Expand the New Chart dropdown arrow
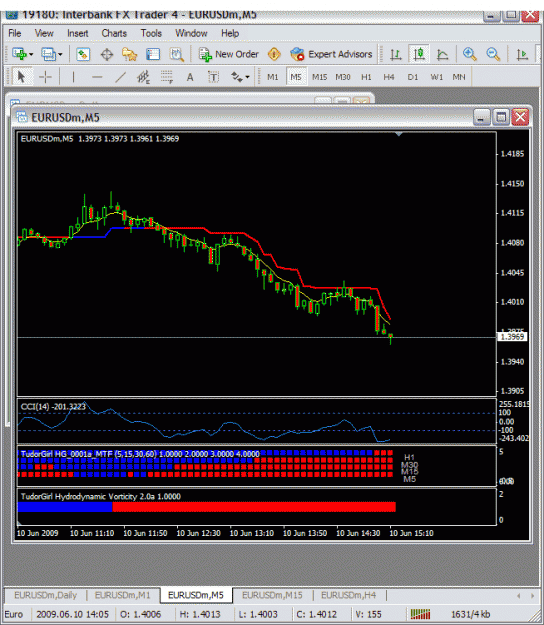The height and width of the screenshot is (625, 544). [31, 54]
